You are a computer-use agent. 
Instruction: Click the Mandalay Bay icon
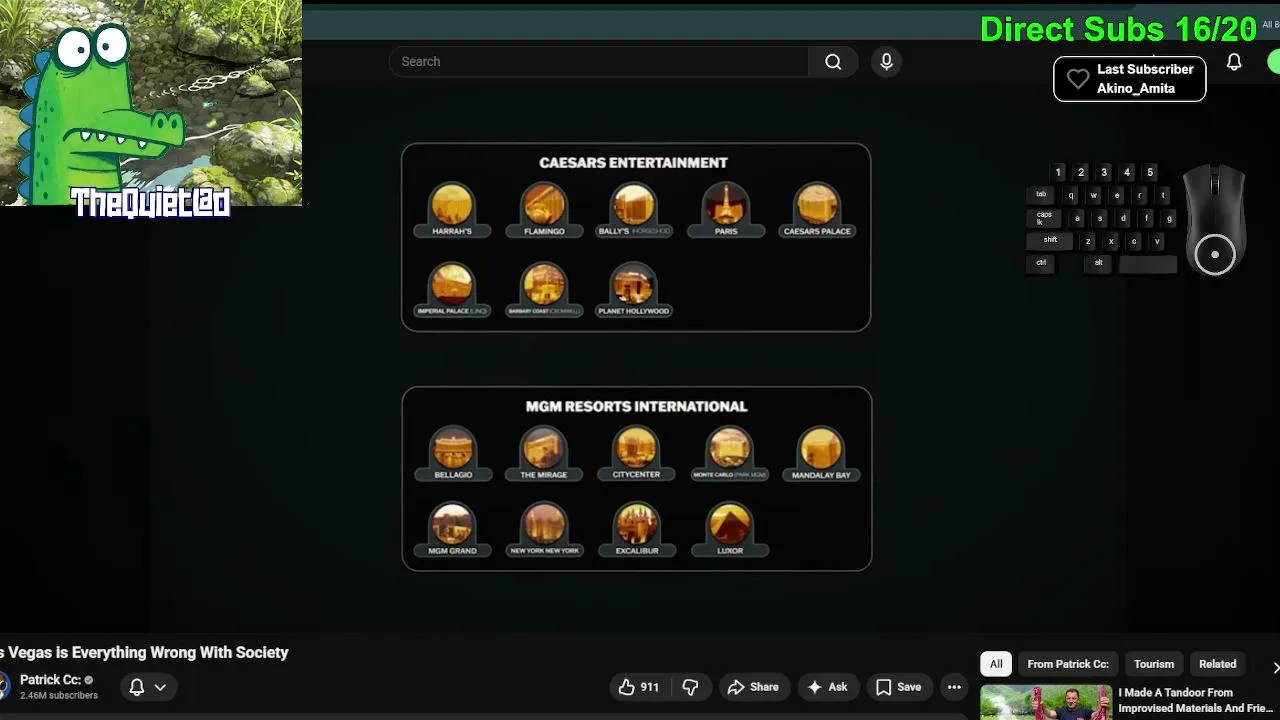pos(821,454)
